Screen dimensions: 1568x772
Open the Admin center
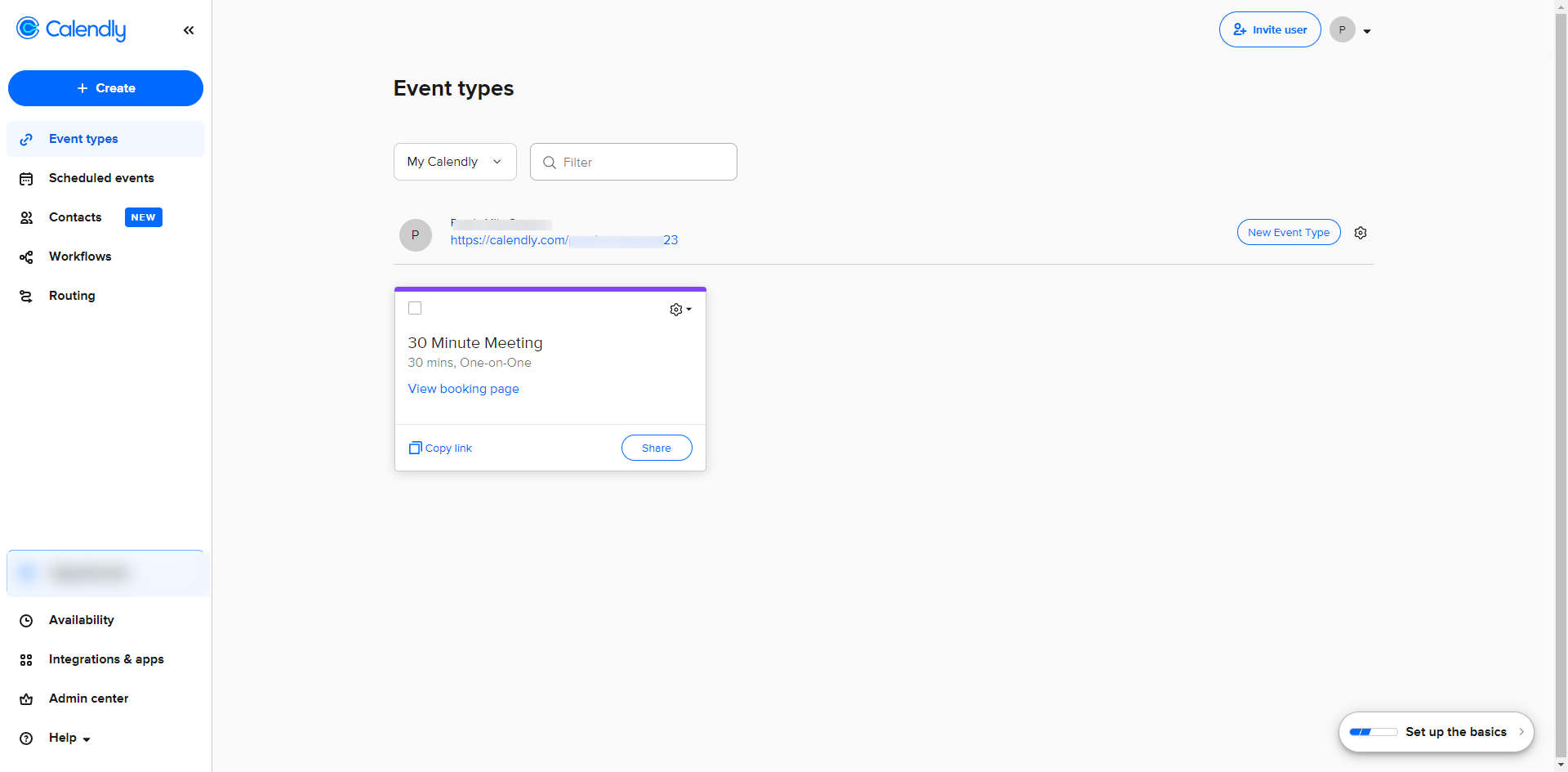click(x=88, y=698)
